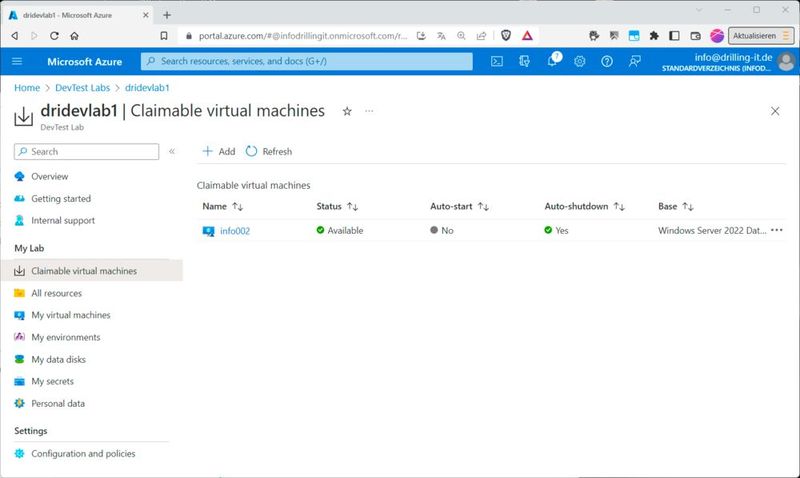
Task: Open the Directories and subscriptions filter
Action: 524,61
